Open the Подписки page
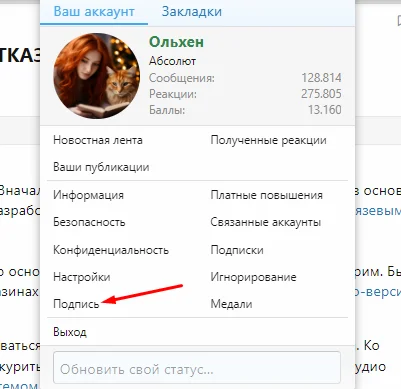401x389 pixels. coord(237,250)
